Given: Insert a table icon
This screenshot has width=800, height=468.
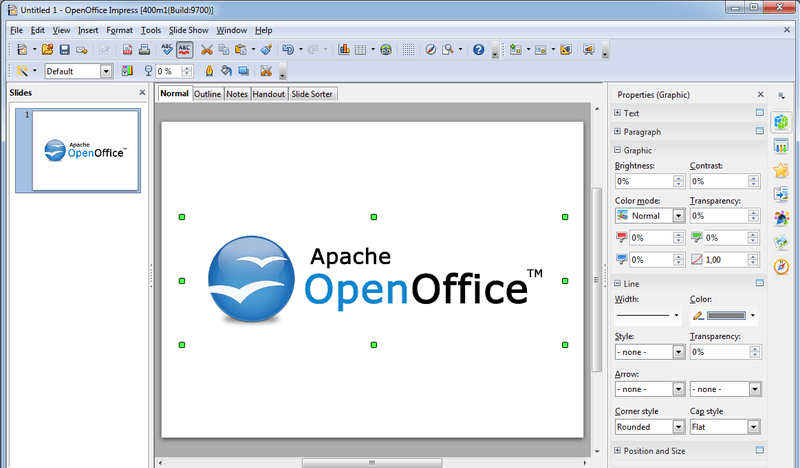Looking at the screenshot, I should coord(361,50).
